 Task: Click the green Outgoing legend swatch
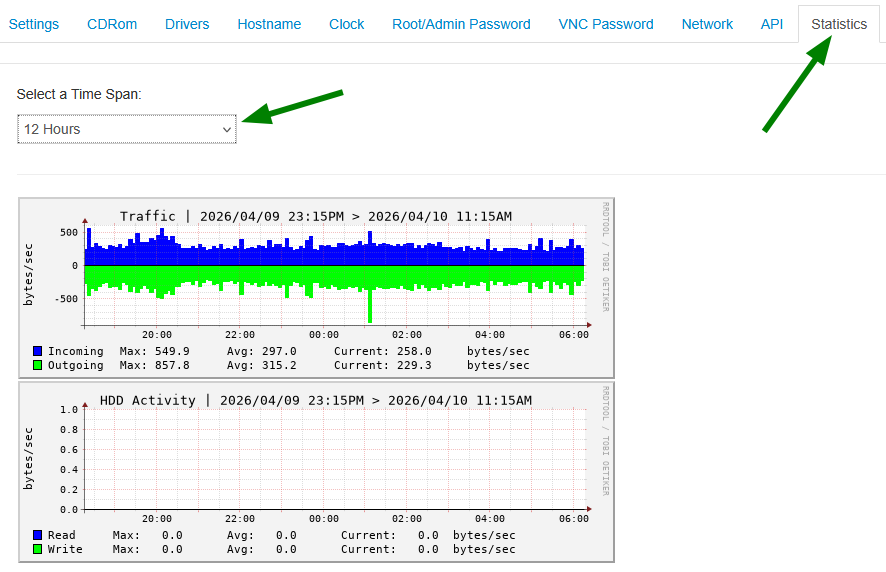[x=37, y=365]
